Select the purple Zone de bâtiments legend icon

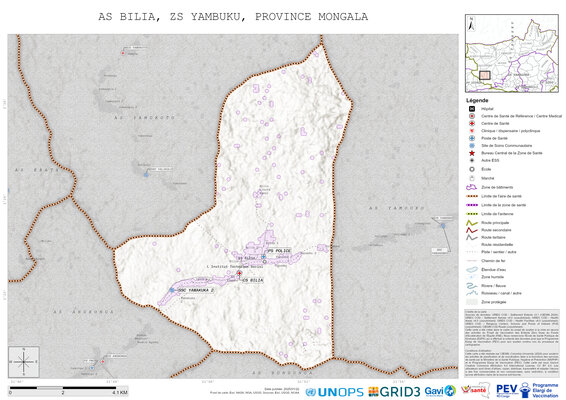point(472,187)
